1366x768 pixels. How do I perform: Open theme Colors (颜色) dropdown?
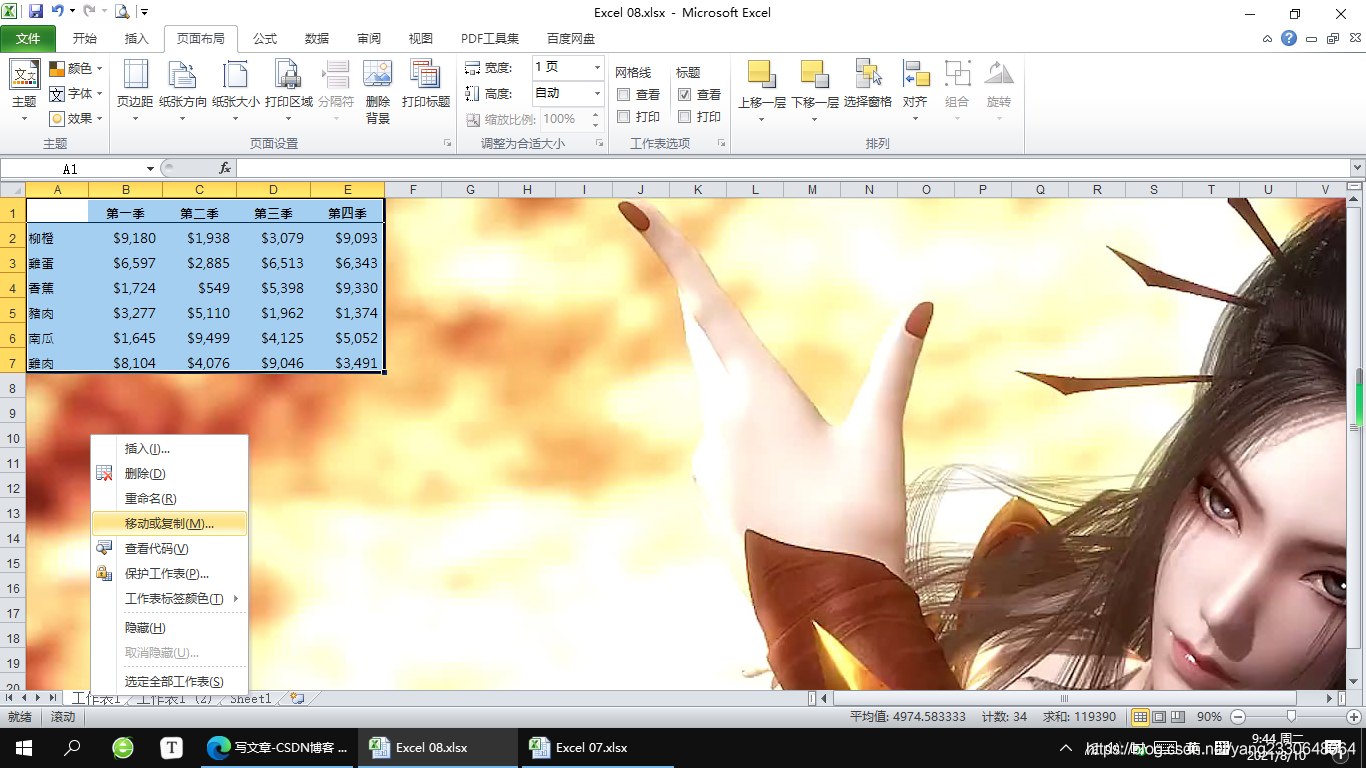pyautogui.click(x=76, y=68)
